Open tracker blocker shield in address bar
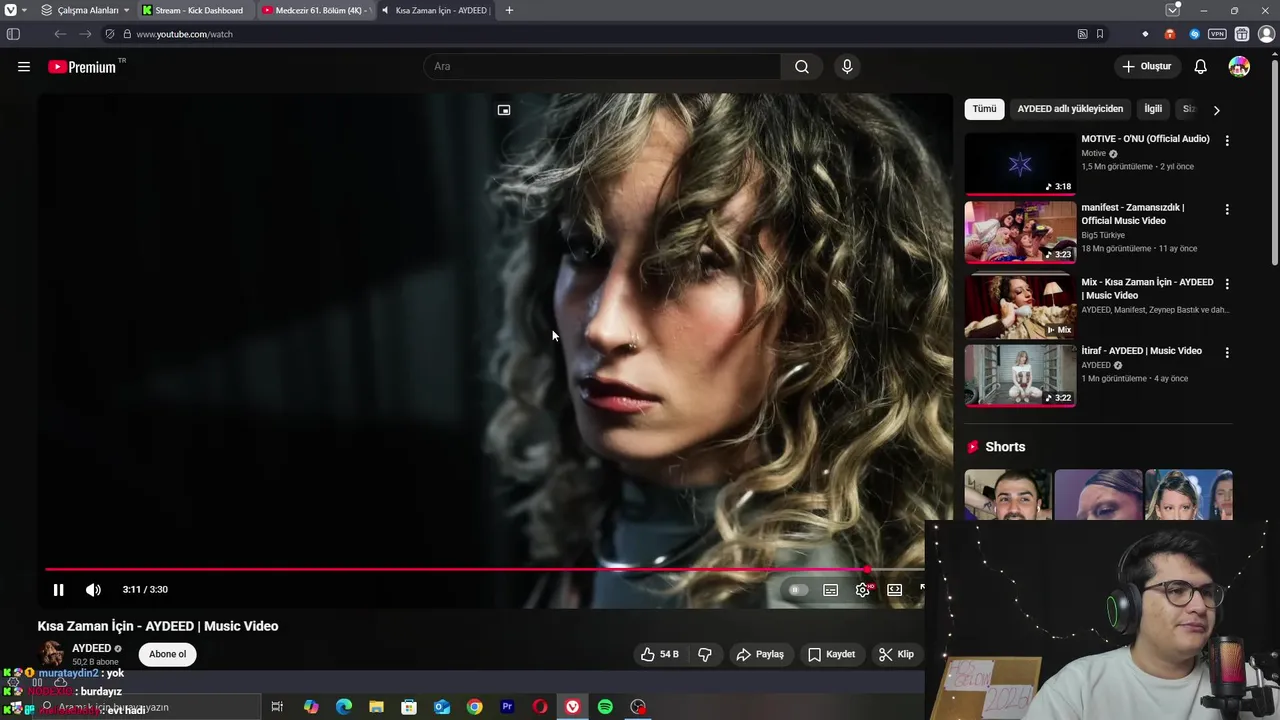The image size is (1280, 720). click(x=110, y=34)
